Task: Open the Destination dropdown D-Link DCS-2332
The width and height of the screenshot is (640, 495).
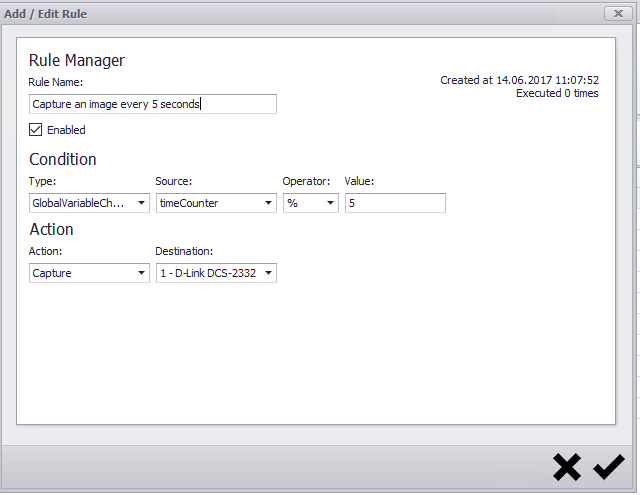Action: (216, 273)
